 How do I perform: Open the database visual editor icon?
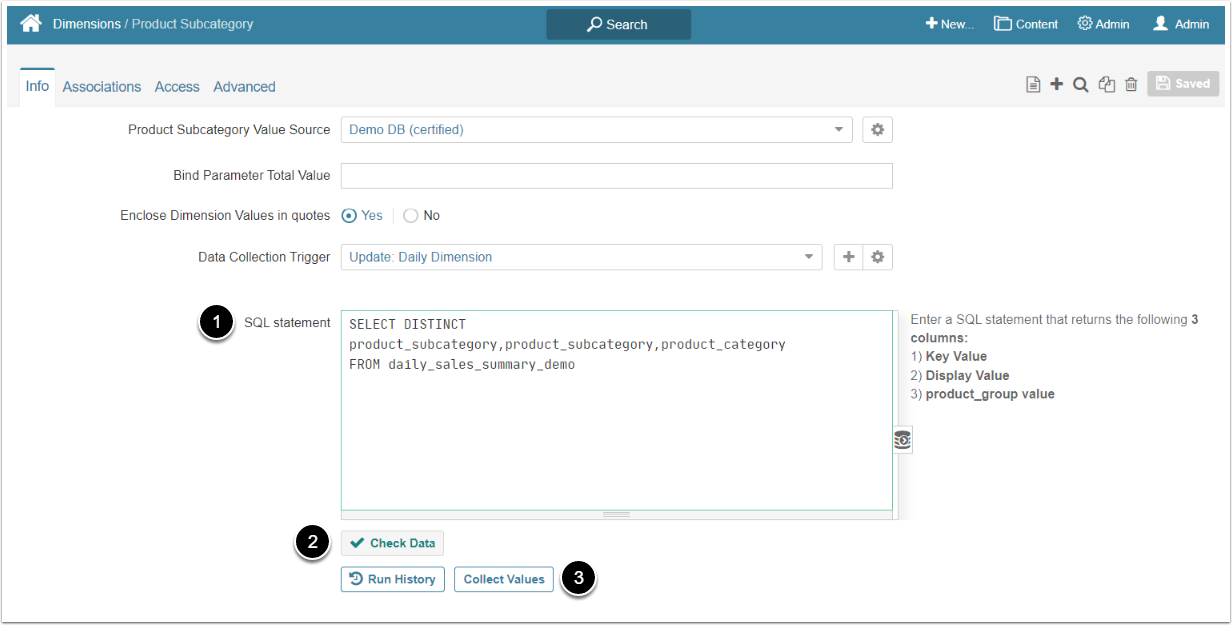[902, 440]
